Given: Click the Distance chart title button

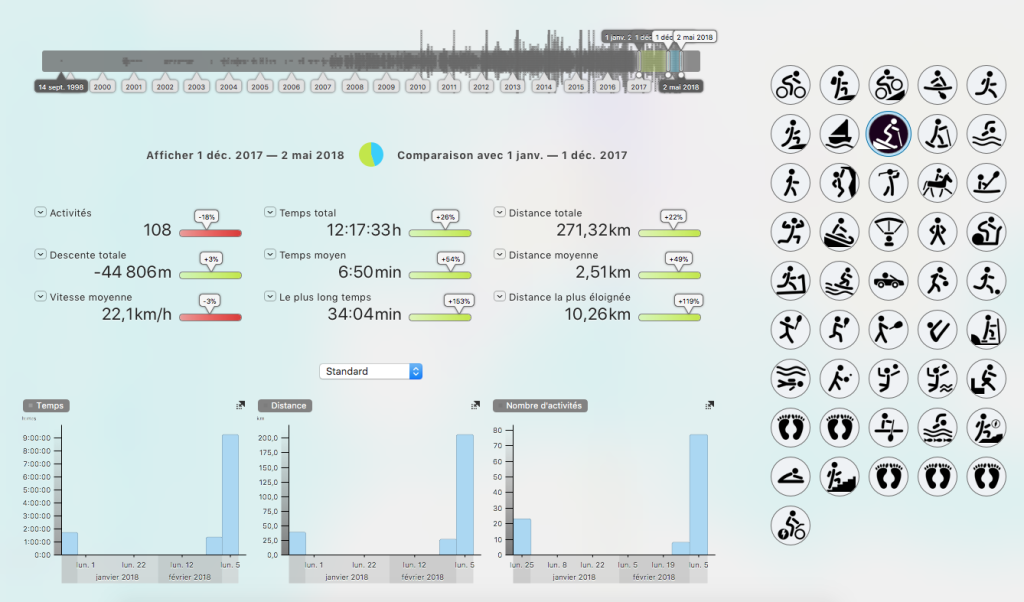Looking at the screenshot, I should pyautogui.click(x=285, y=406).
